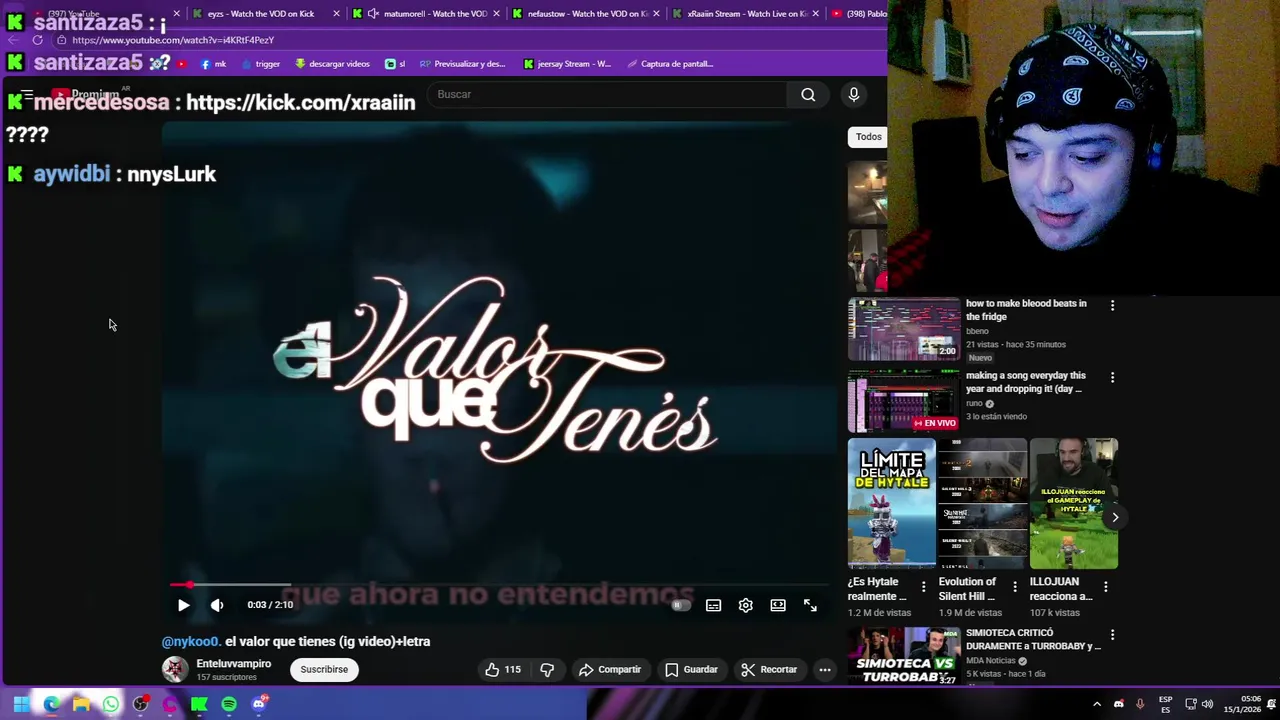Start voice search with the microphone icon

point(853,94)
